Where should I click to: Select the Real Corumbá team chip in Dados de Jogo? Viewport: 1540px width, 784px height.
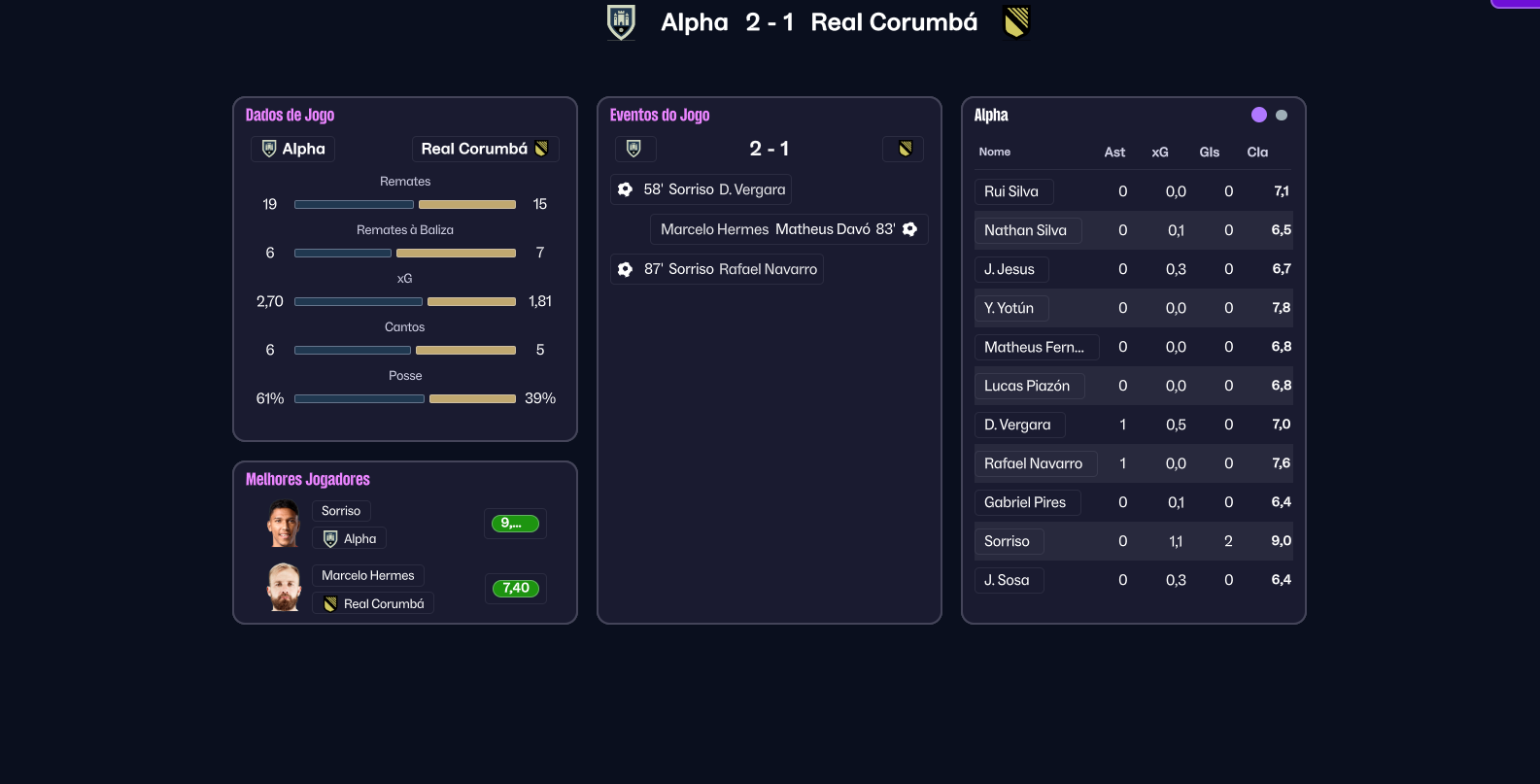(x=485, y=149)
